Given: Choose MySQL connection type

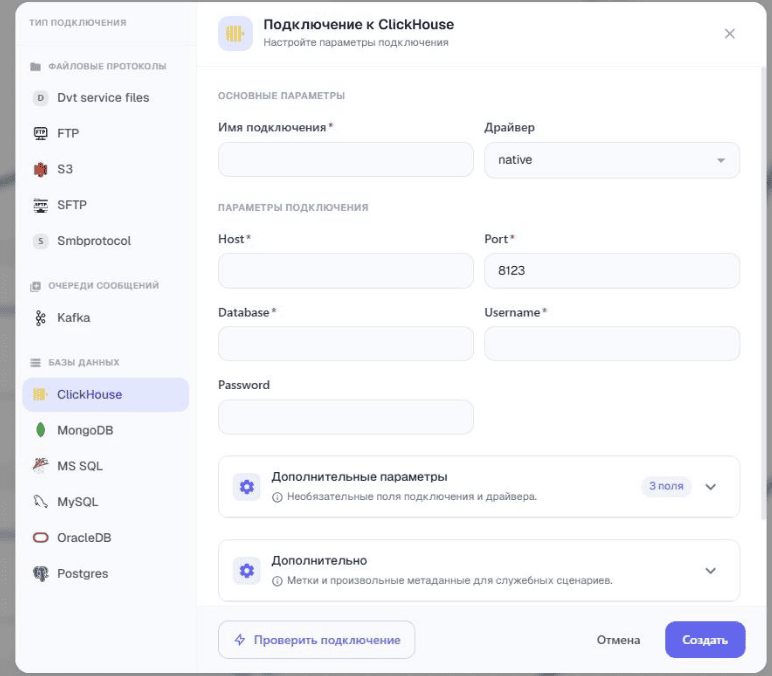Looking at the screenshot, I should 105,502.
